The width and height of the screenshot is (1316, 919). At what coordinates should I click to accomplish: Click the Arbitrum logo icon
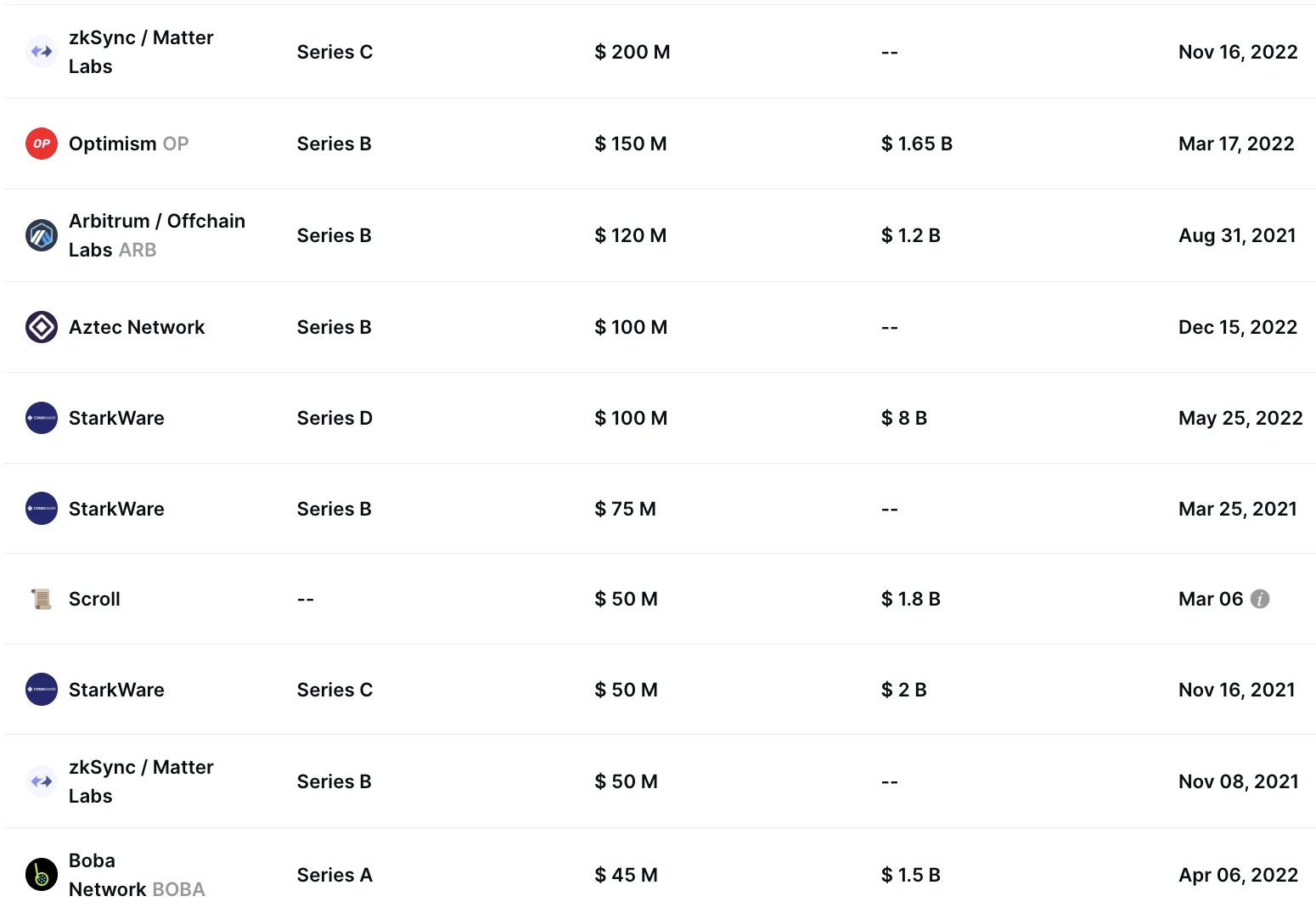click(42, 235)
